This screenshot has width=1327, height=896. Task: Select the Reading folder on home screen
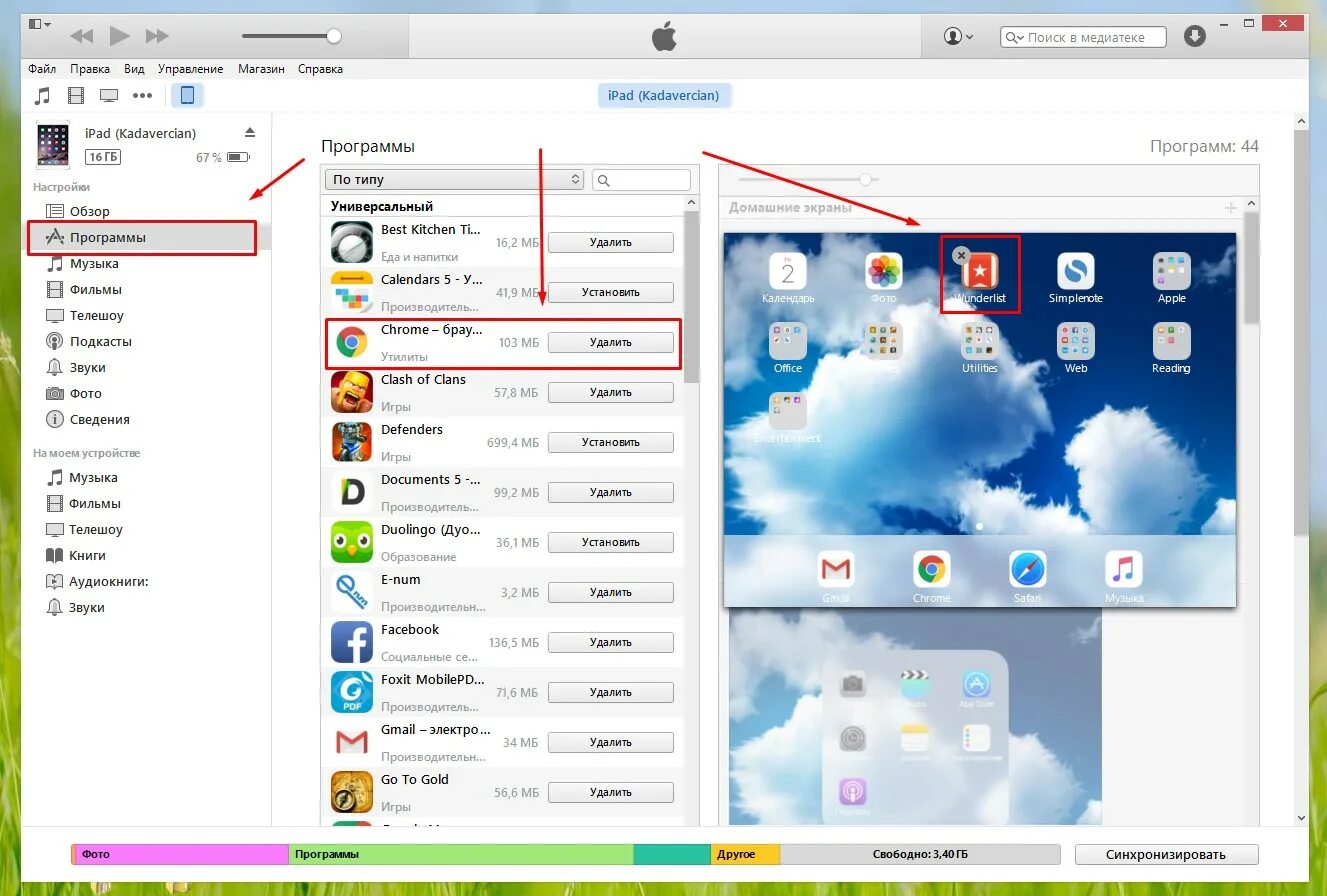click(x=1172, y=341)
